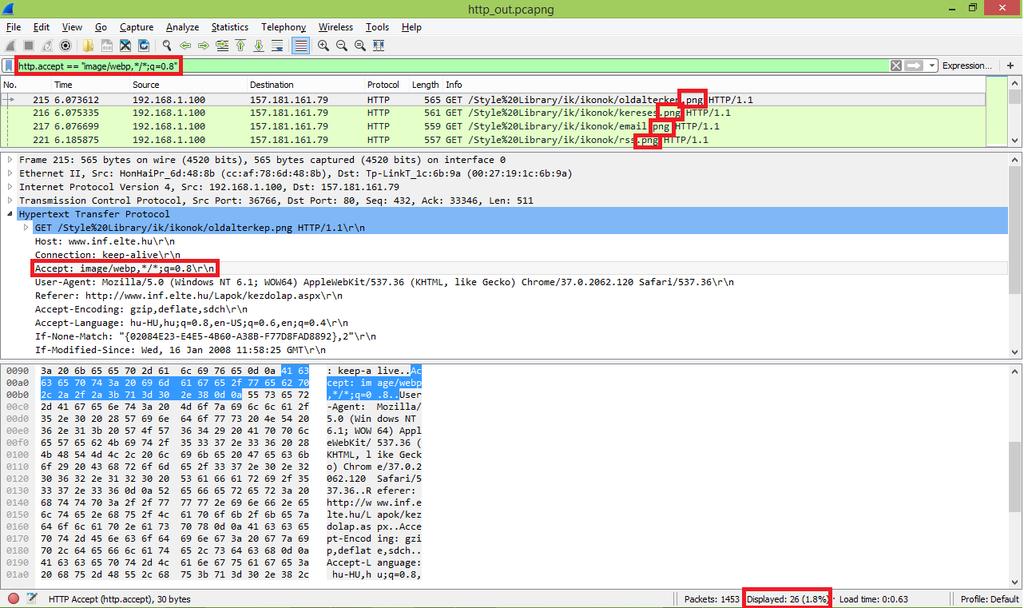The image size is (1024, 608).
Task: Reload this capture file icon
Action: click(144, 46)
